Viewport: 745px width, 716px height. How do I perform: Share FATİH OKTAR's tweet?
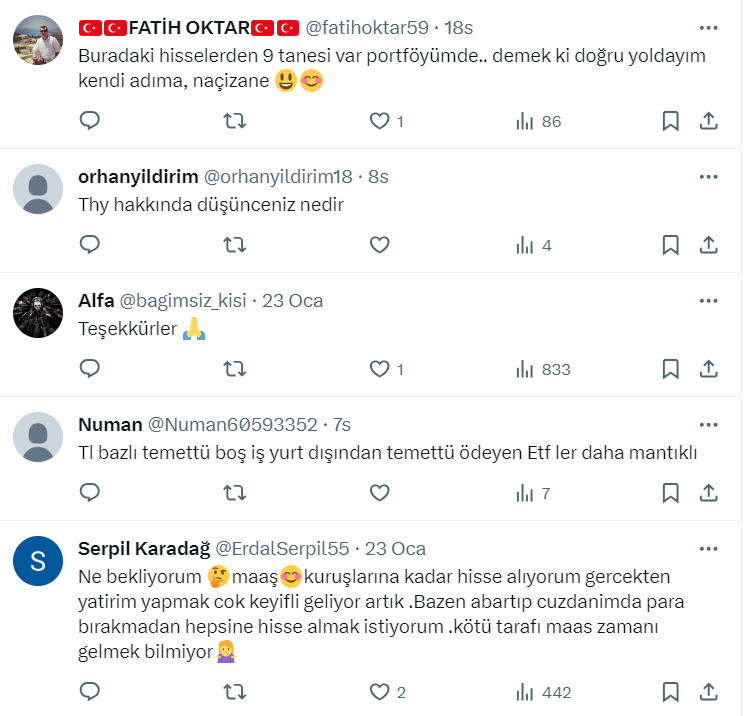[x=708, y=121]
